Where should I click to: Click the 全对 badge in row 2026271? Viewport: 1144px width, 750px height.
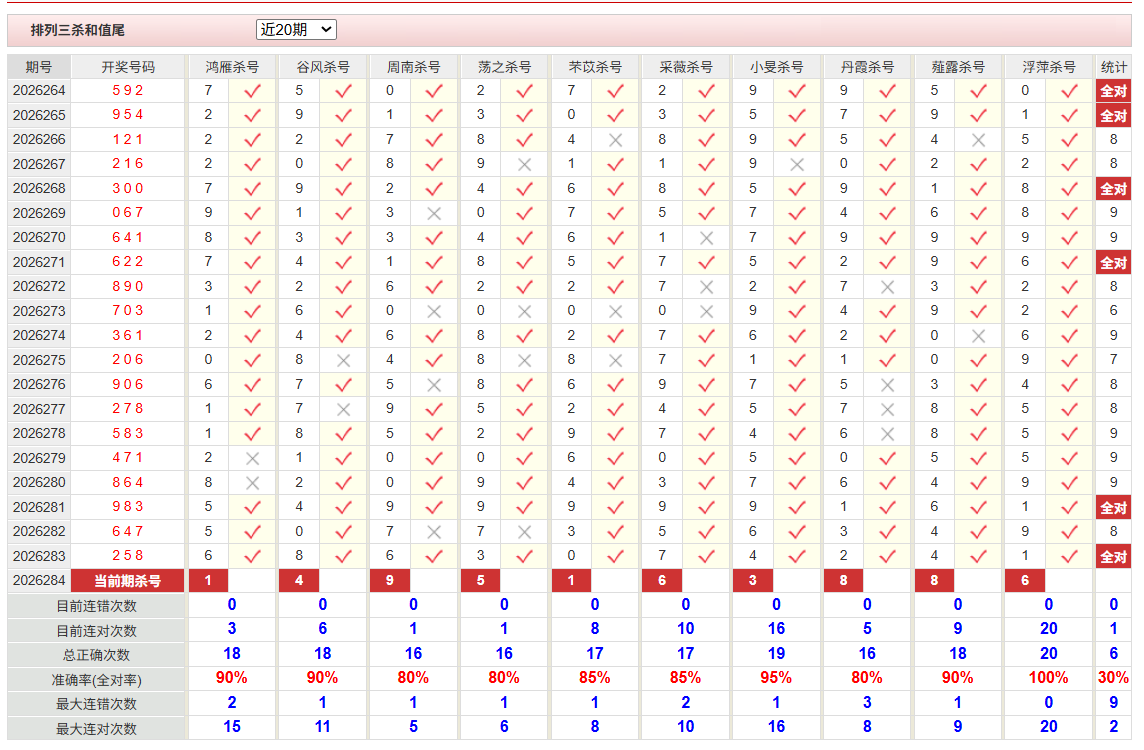coord(1113,263)
